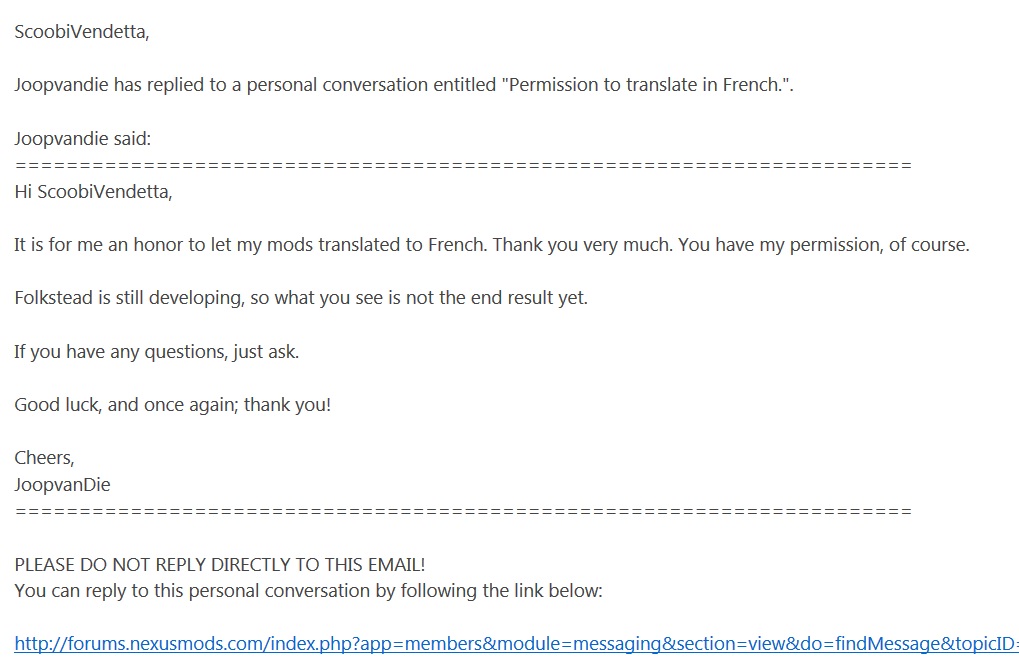
Task: Click the upper equals-sign separator line
Action: click(463, 165)
